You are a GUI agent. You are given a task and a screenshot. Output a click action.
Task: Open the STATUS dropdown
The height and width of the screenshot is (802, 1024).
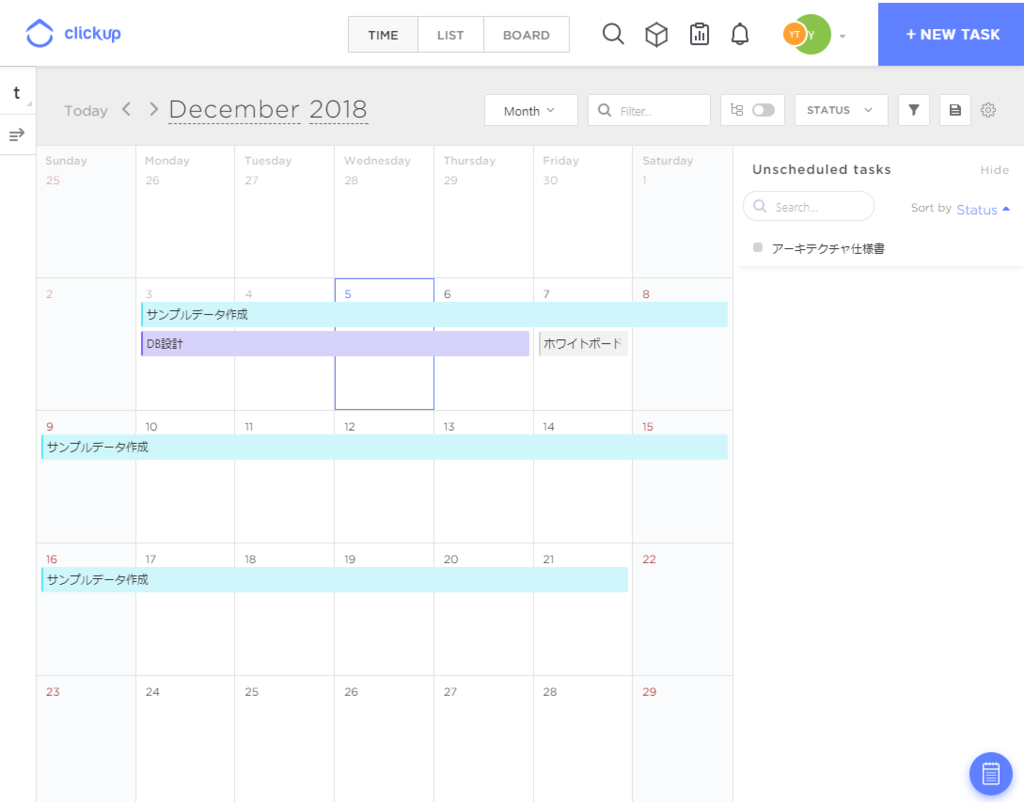[840, 110]
